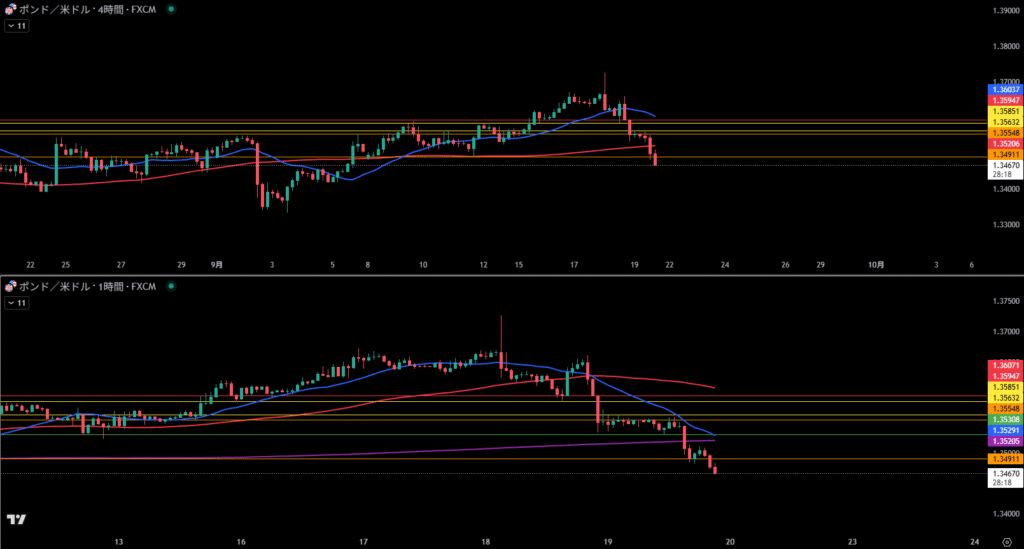The height and width of the screenshot is (549, 1024).
Task: Expand the 11 indicators list in 1-hour chart
Action: coord(17,302)
